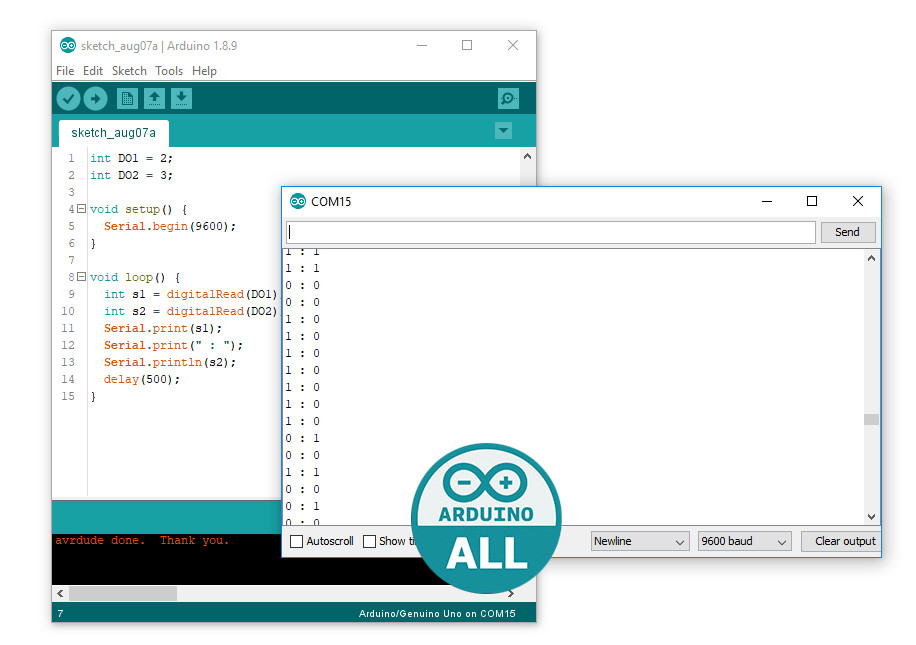Click the Send button in COM15
Screen dimensions: 916x645
click(x=848, y=232)
